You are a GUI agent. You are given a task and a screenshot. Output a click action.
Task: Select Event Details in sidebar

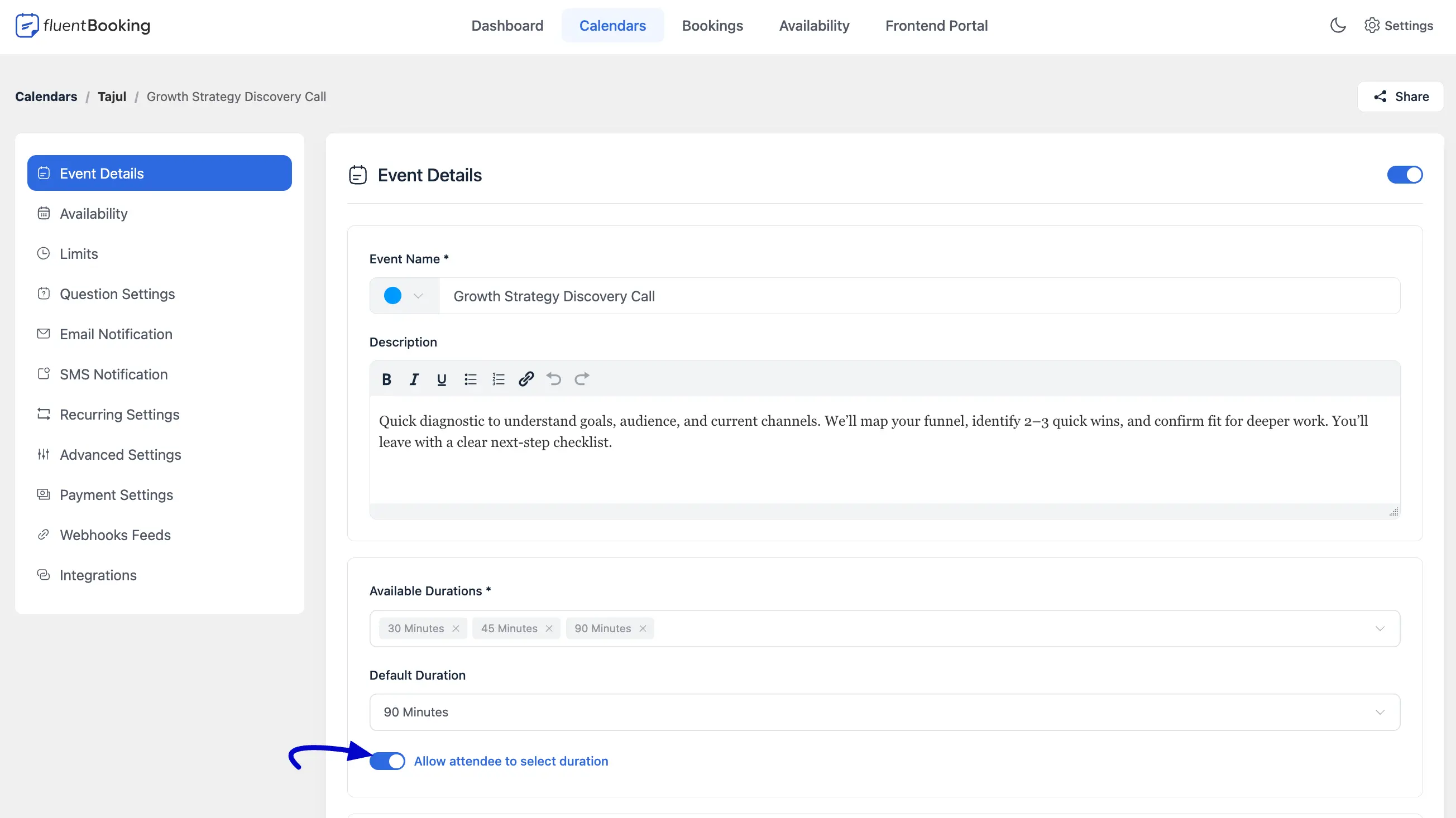160,173
